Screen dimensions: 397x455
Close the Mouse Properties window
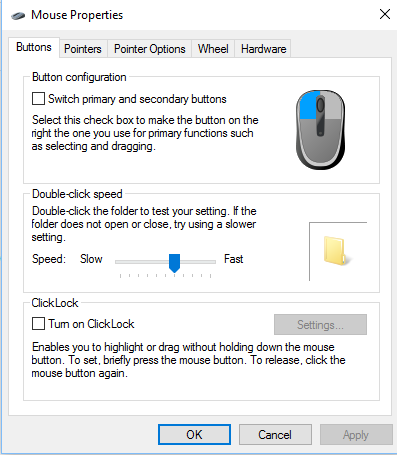[385, 14]
